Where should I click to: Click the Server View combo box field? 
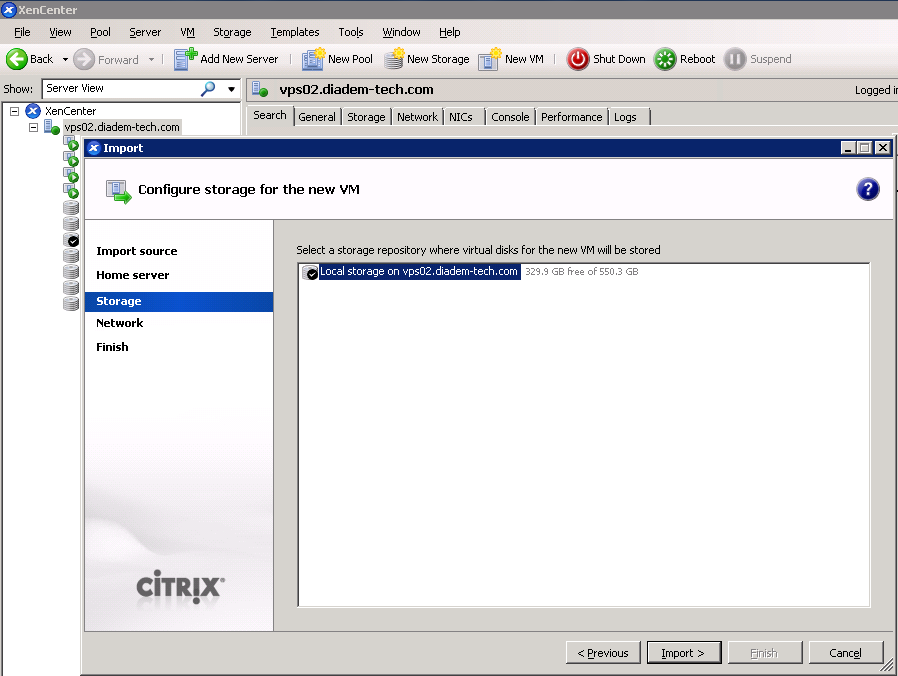tap(140, 89)
